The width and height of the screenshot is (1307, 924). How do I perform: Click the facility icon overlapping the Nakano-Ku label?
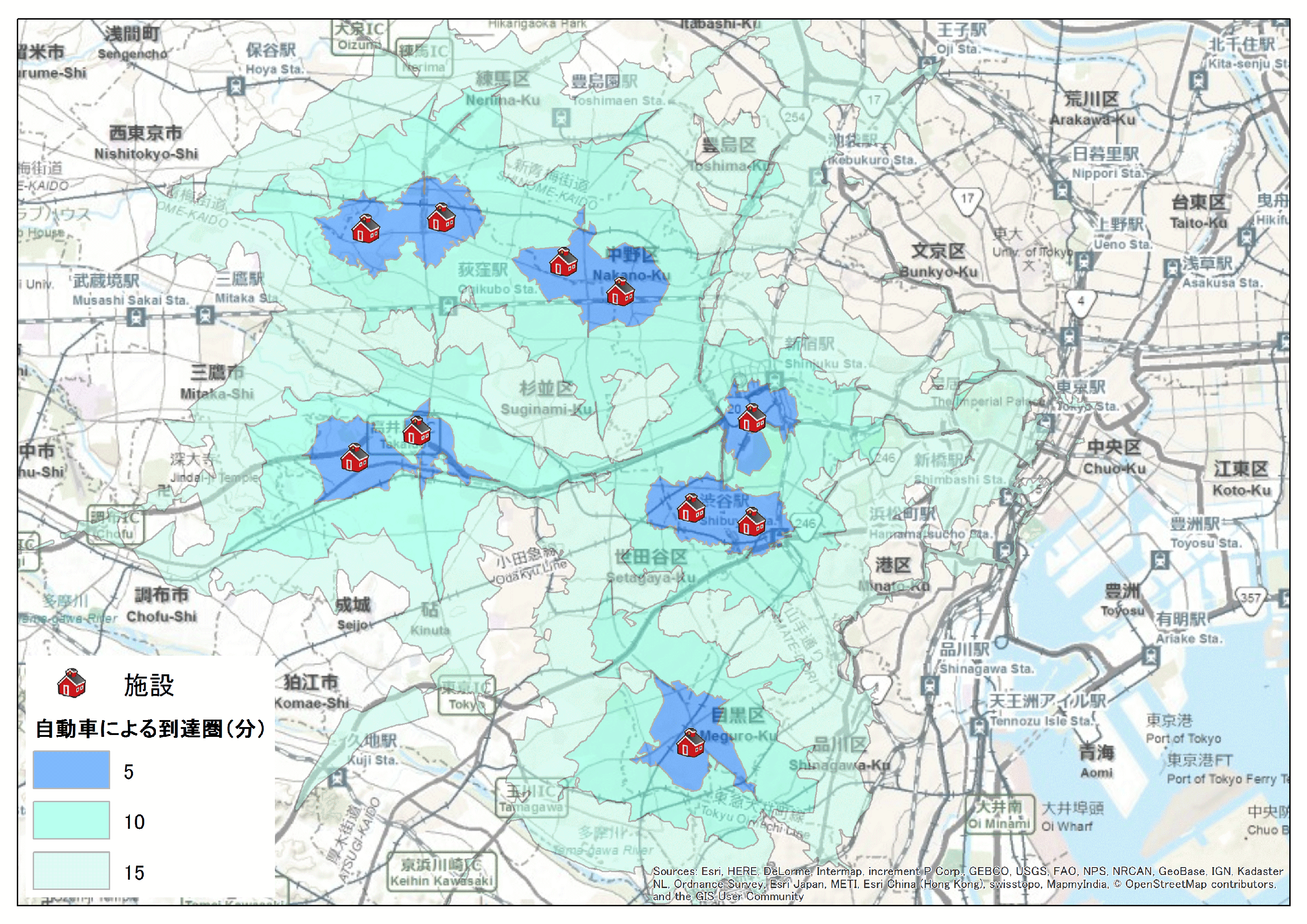[620, 292]
